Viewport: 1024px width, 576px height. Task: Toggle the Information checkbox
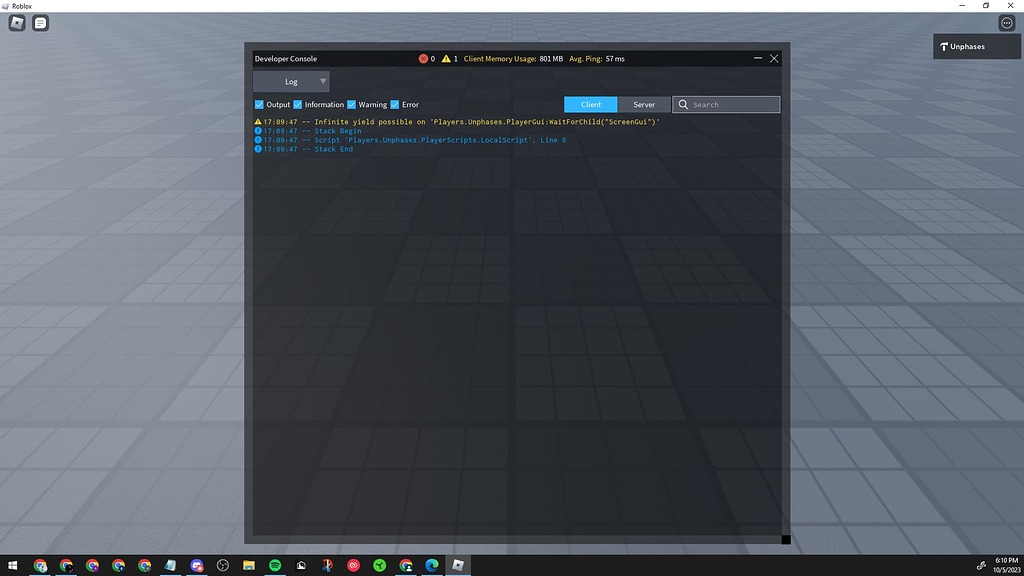[298, 104]
